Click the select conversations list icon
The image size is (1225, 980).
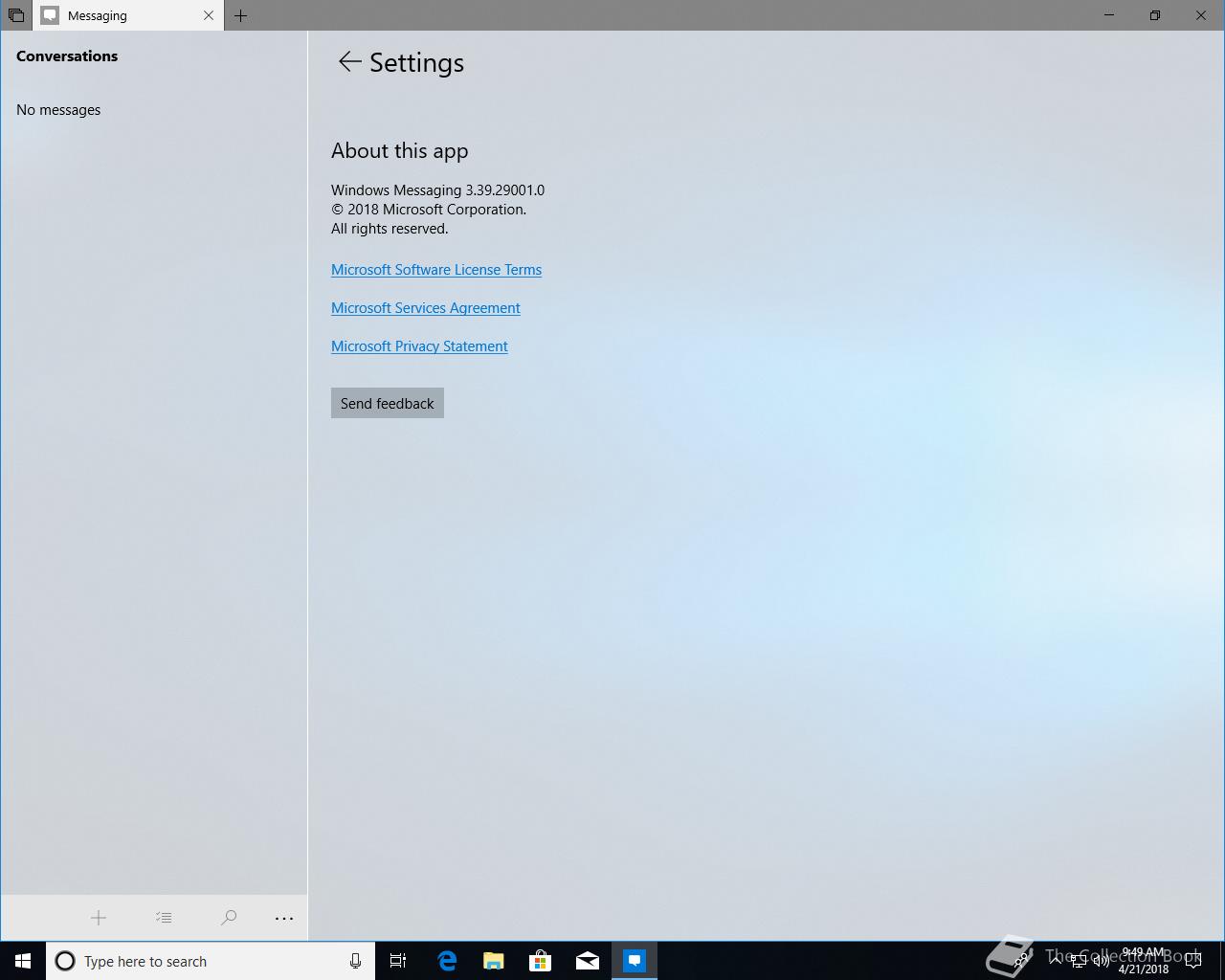(x=164, y=918)
